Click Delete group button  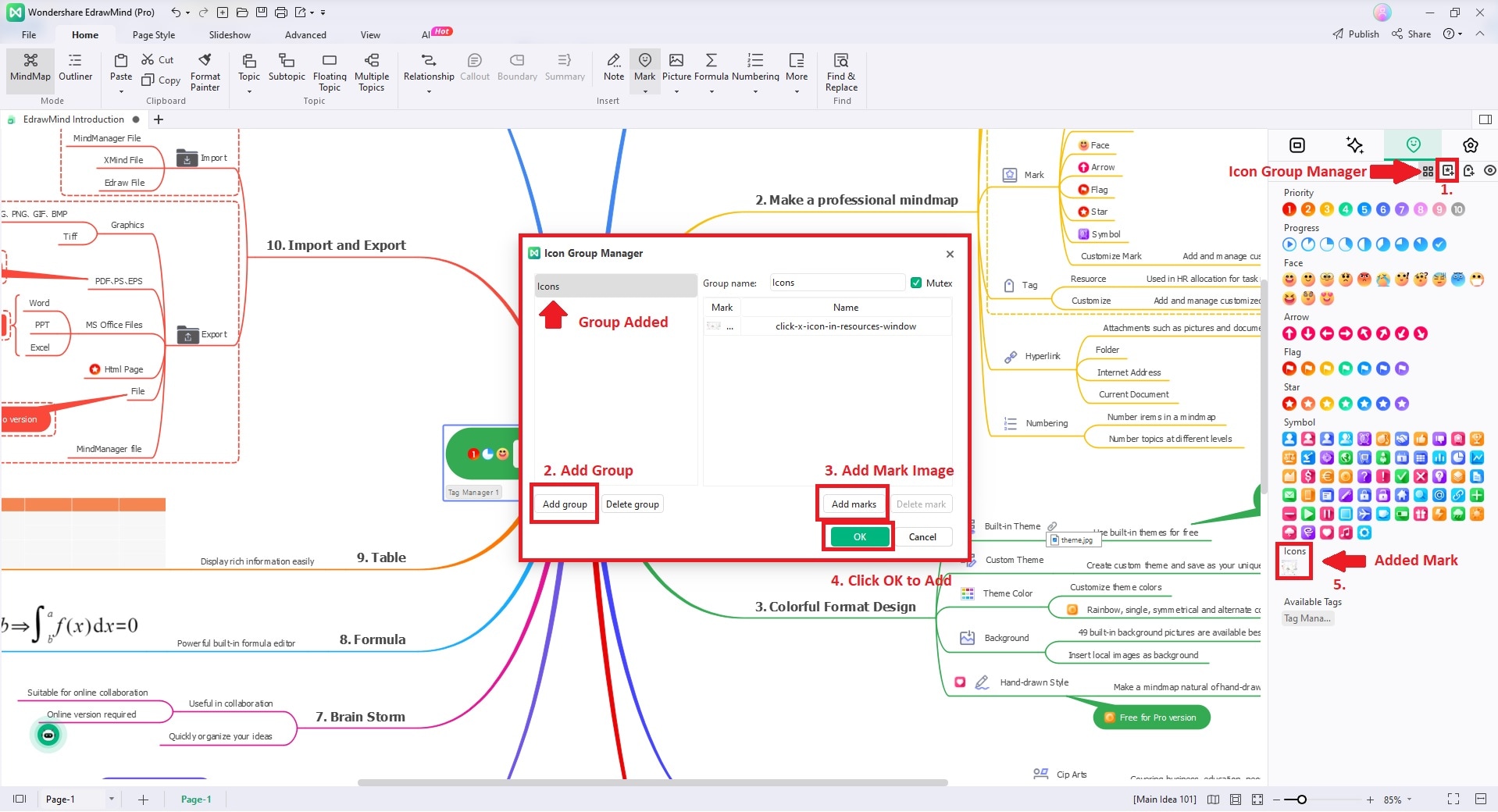633,504
